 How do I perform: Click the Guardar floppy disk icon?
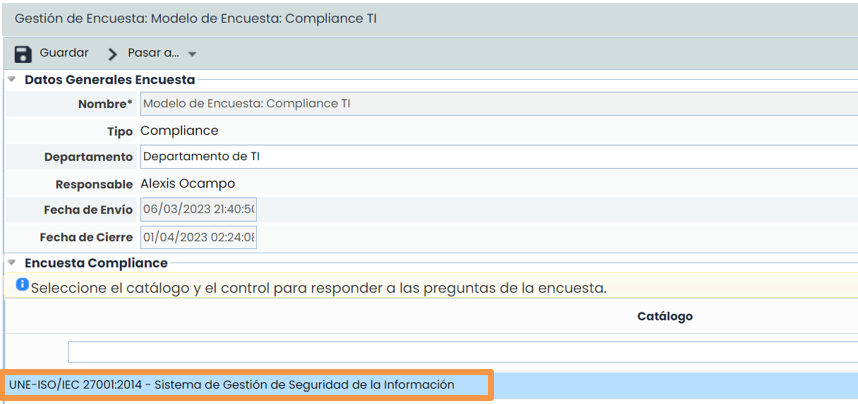pyautogui.click(x=23, y=54)
